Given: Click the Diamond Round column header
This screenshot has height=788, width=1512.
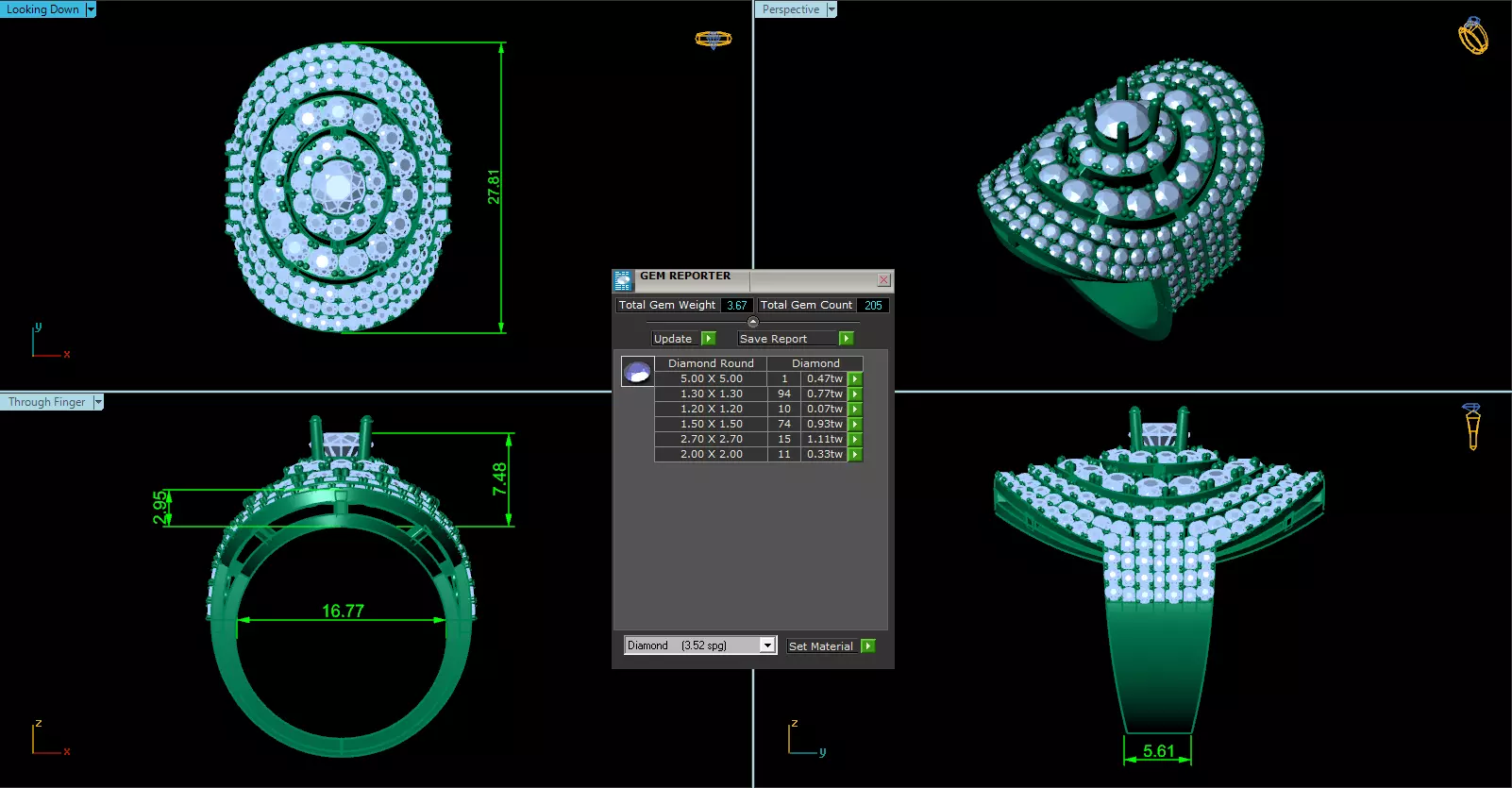Looking at the screenshot, I should 711,363.
